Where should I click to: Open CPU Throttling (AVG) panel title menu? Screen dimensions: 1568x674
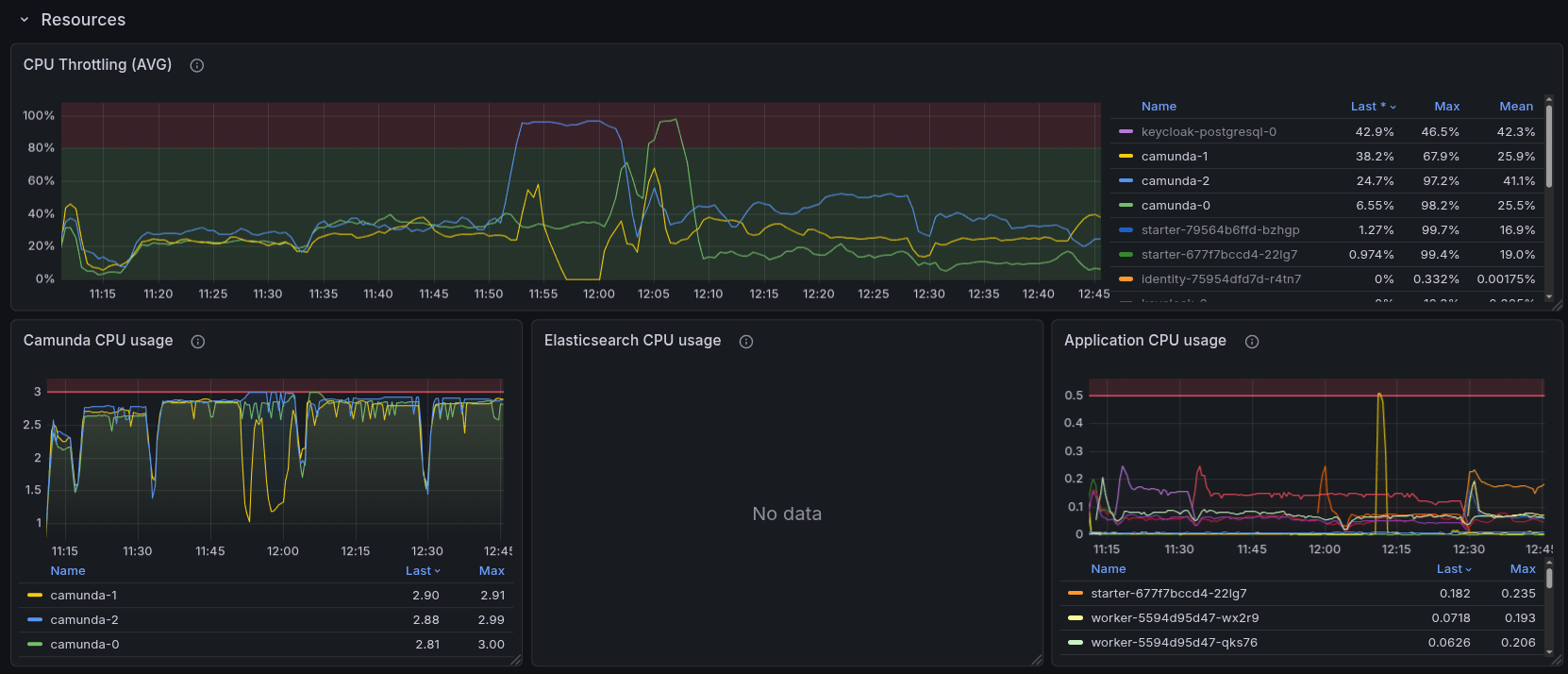coord(97,65)
